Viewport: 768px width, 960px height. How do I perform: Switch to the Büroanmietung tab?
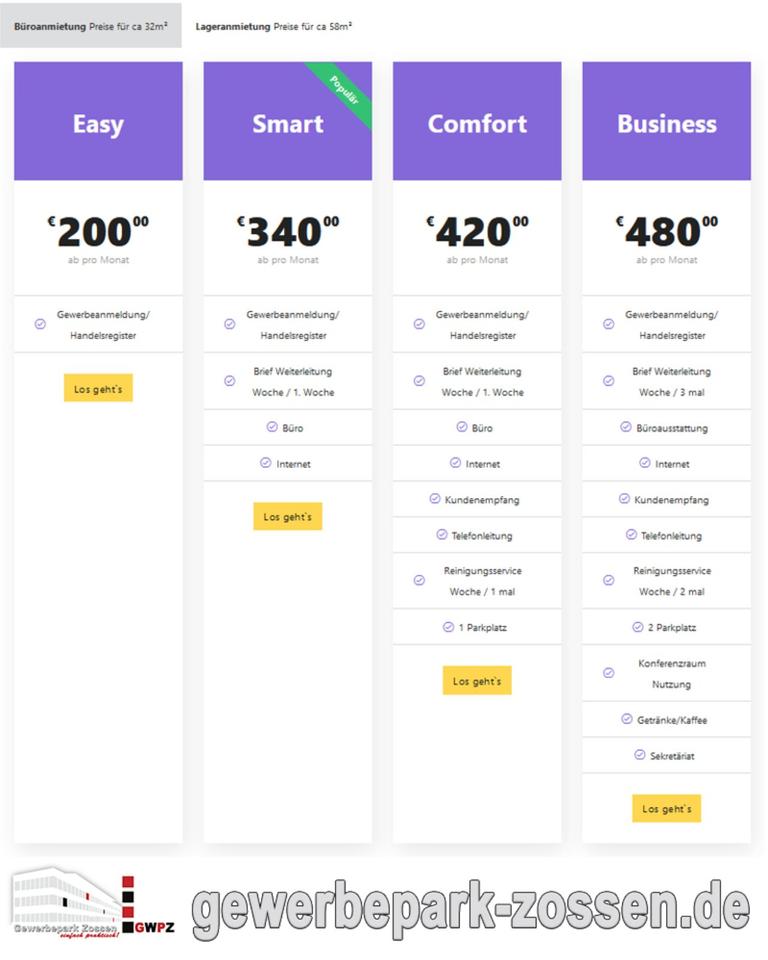click(91, 26)
